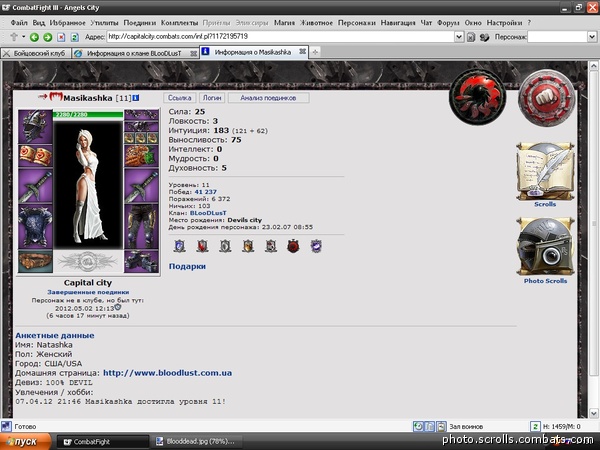Click the address URL input field
Screen dimensions: 600x450
pyautogui.click(x=280, y=37)
